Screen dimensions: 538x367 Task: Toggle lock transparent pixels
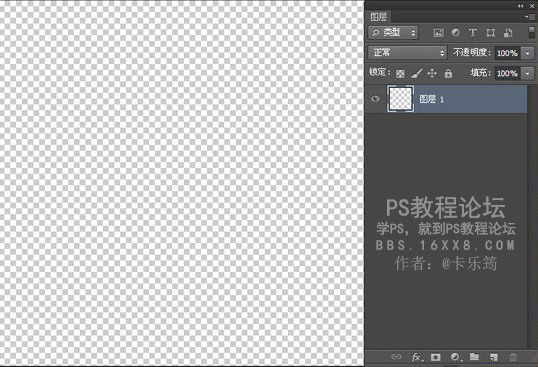pos(400,73)
